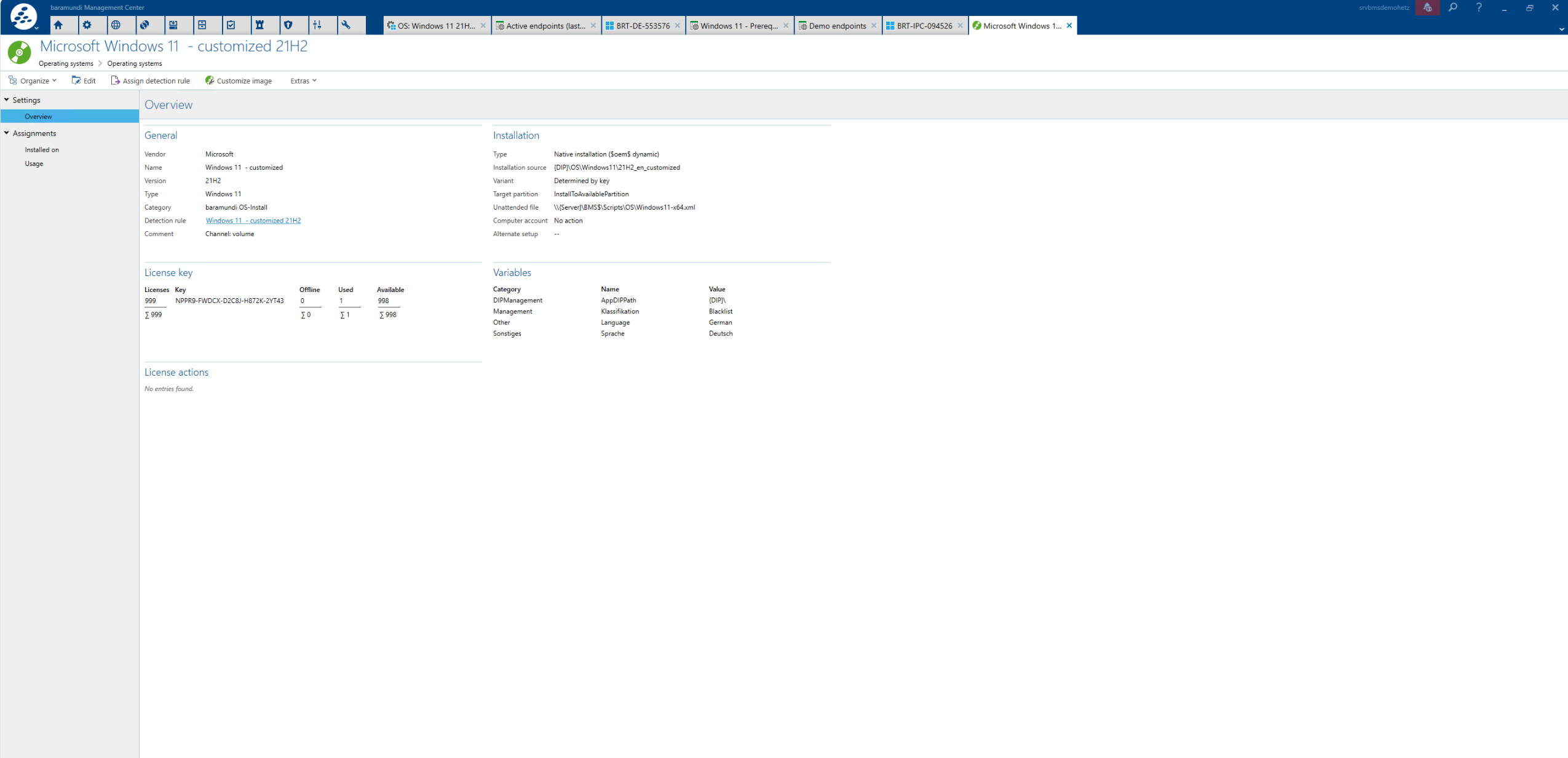Open the rook/castle module icon
1568x758 pixels.
pos(259,25)
